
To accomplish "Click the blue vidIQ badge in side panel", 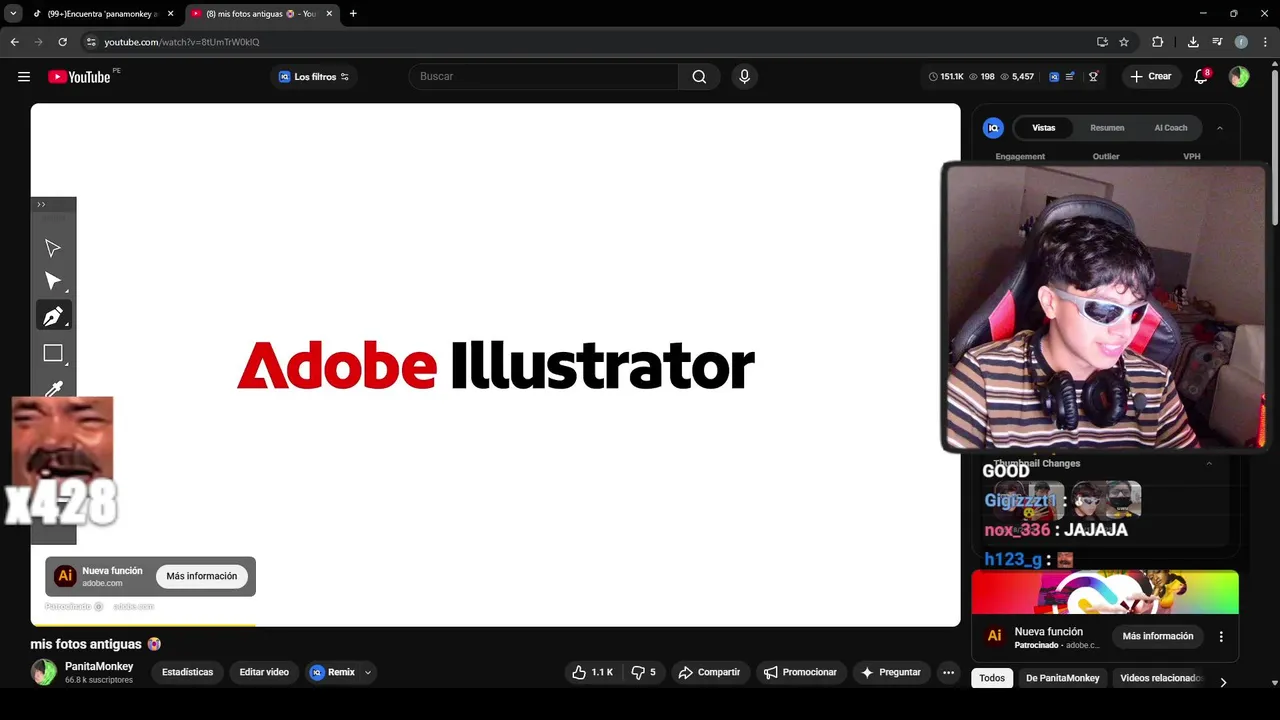I will pos(993,128).
